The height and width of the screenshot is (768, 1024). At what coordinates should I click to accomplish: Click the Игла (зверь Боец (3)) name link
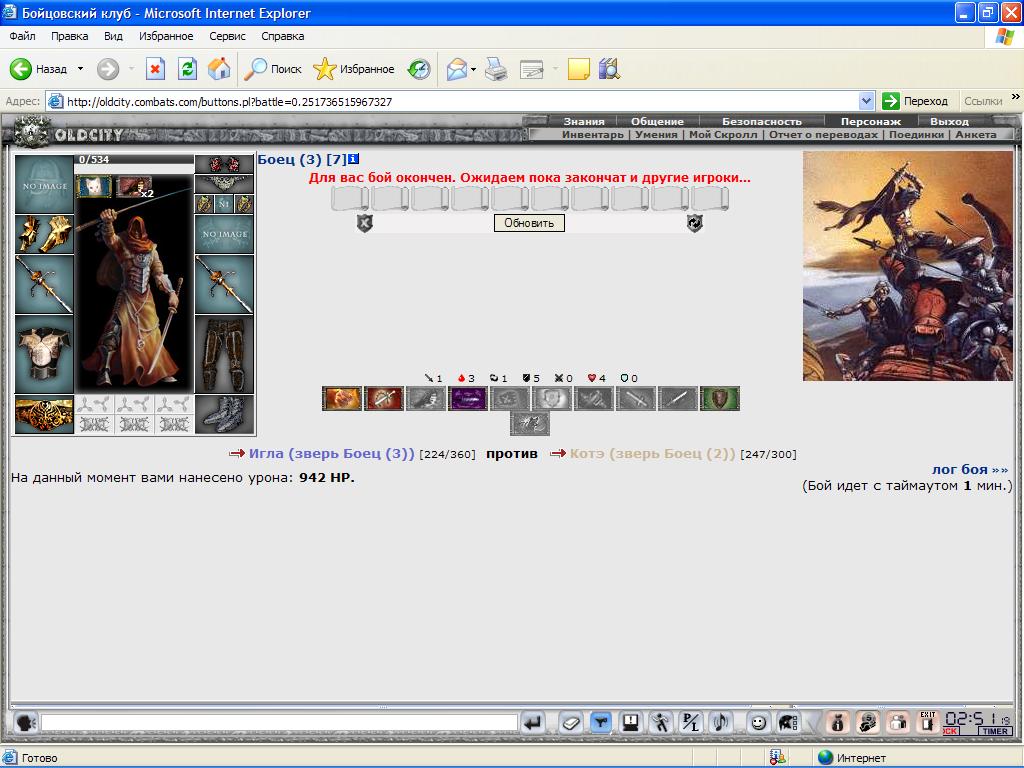[332, 453]
